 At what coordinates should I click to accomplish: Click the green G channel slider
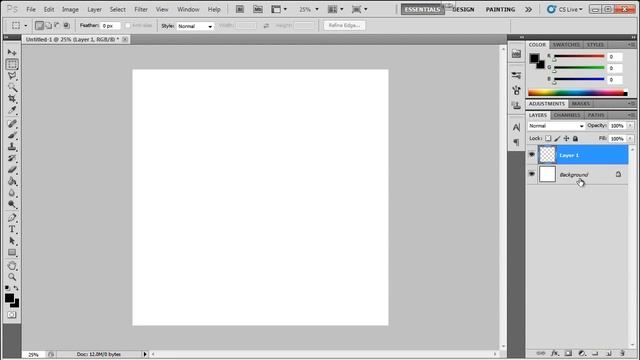click(579, 68)
